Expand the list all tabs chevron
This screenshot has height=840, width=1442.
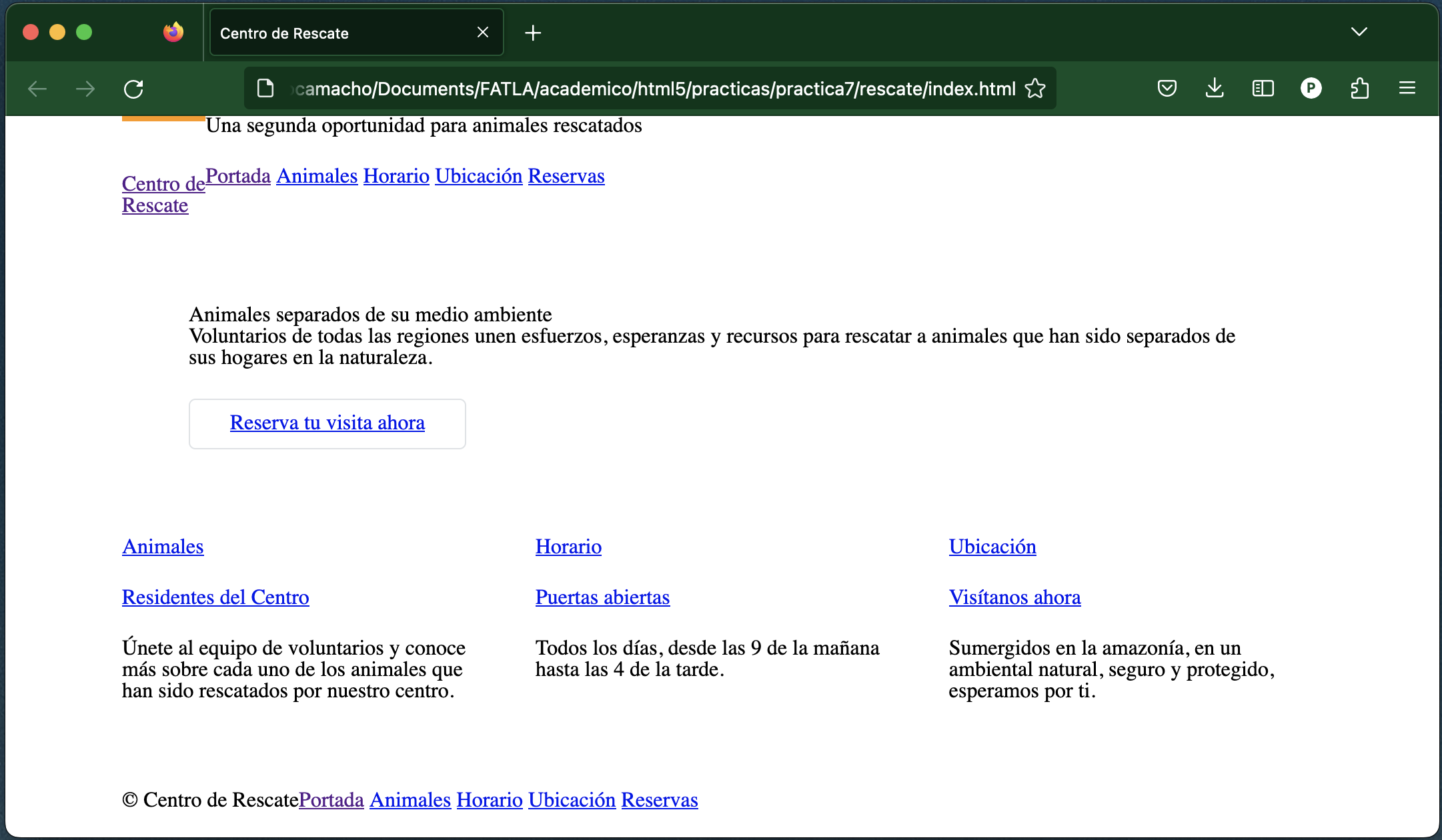coord(1359,32)
